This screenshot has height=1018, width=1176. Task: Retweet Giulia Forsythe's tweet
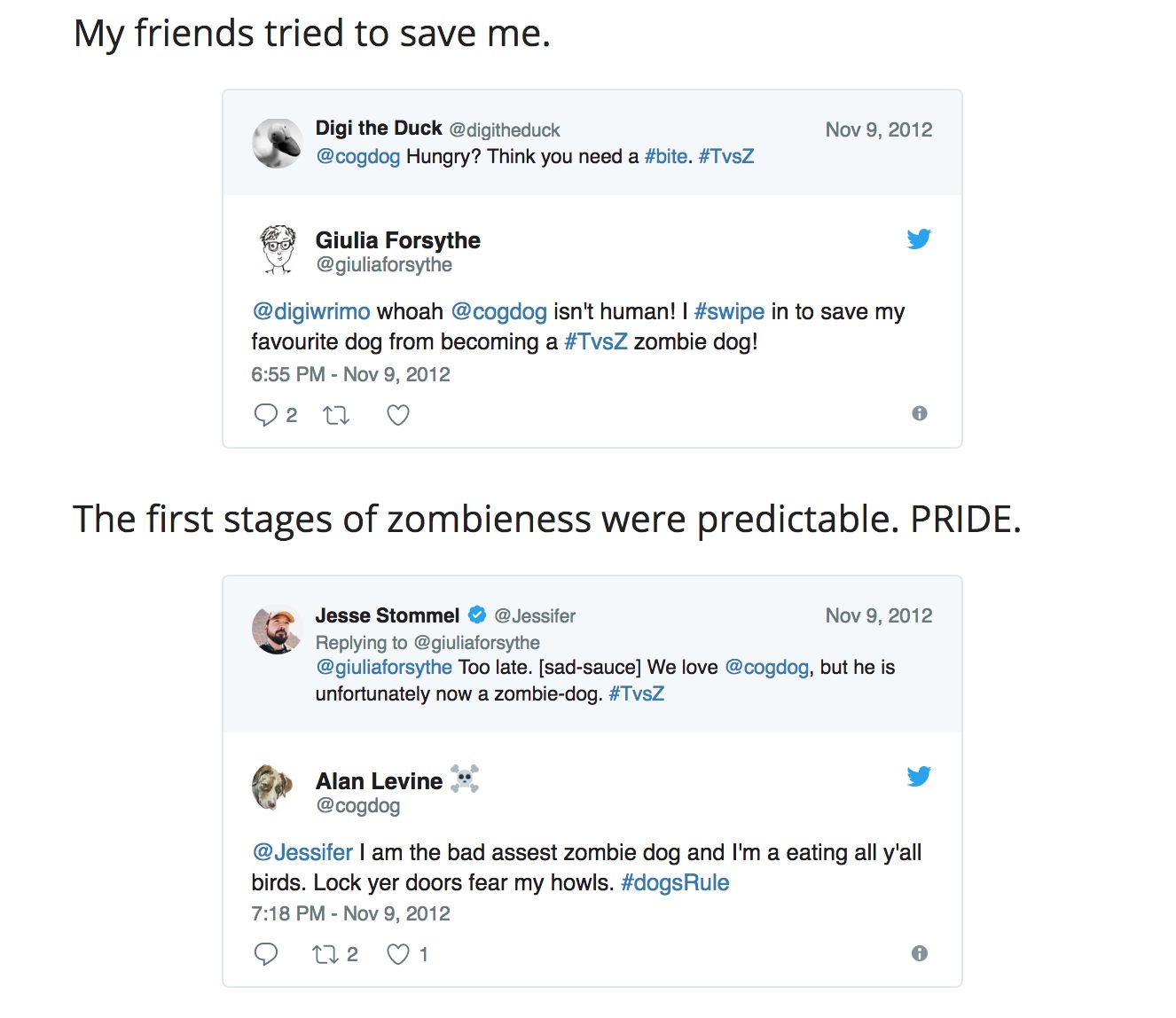pos(336,415)
